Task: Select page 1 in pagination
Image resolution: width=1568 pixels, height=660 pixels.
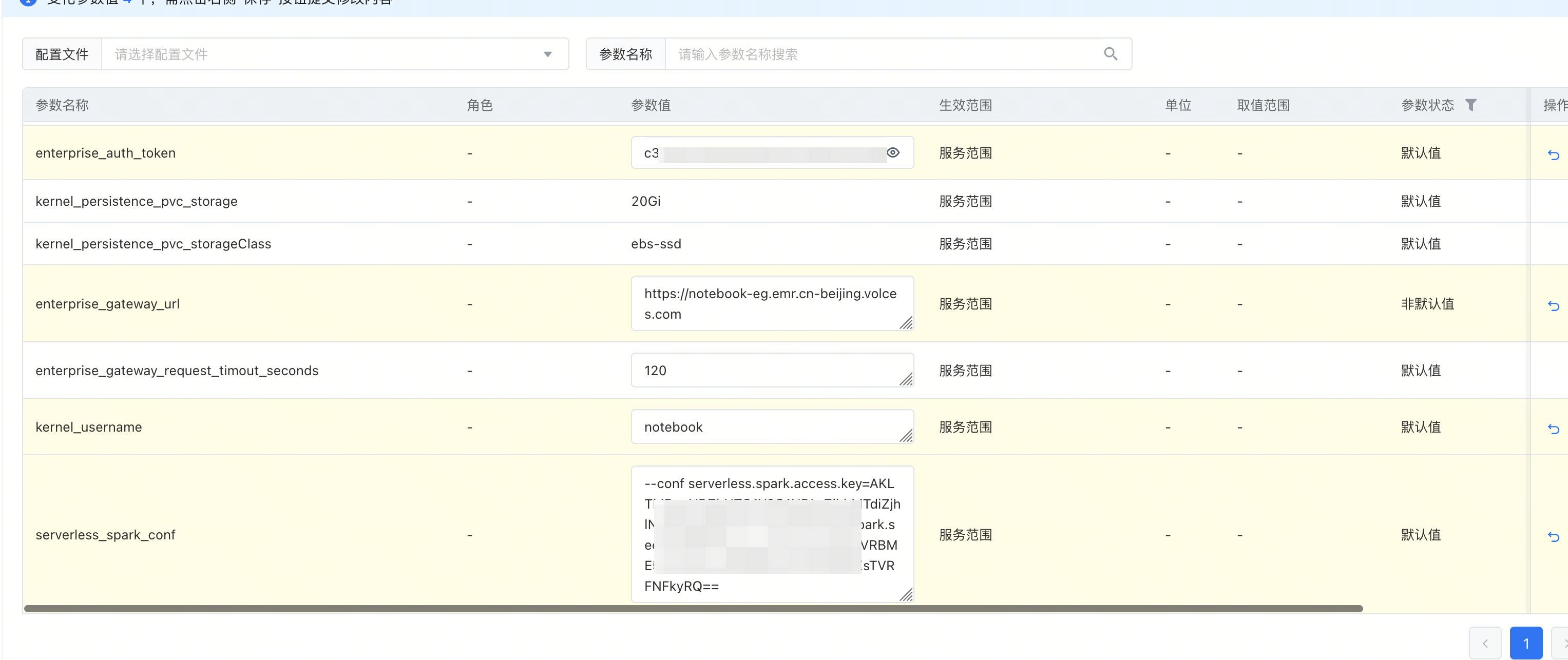Action: point(1525,643)
